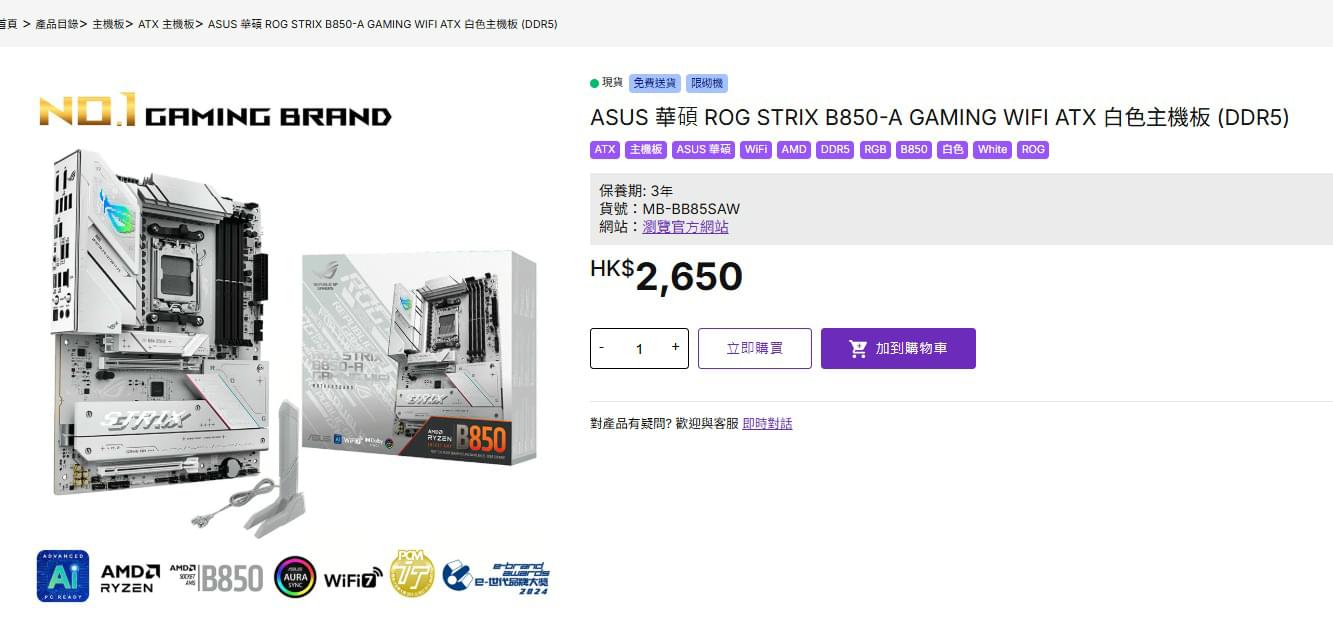Open the 瀏覽官方網站 official website link
This screenshot has width=1333, height=624.
(685, 227)
